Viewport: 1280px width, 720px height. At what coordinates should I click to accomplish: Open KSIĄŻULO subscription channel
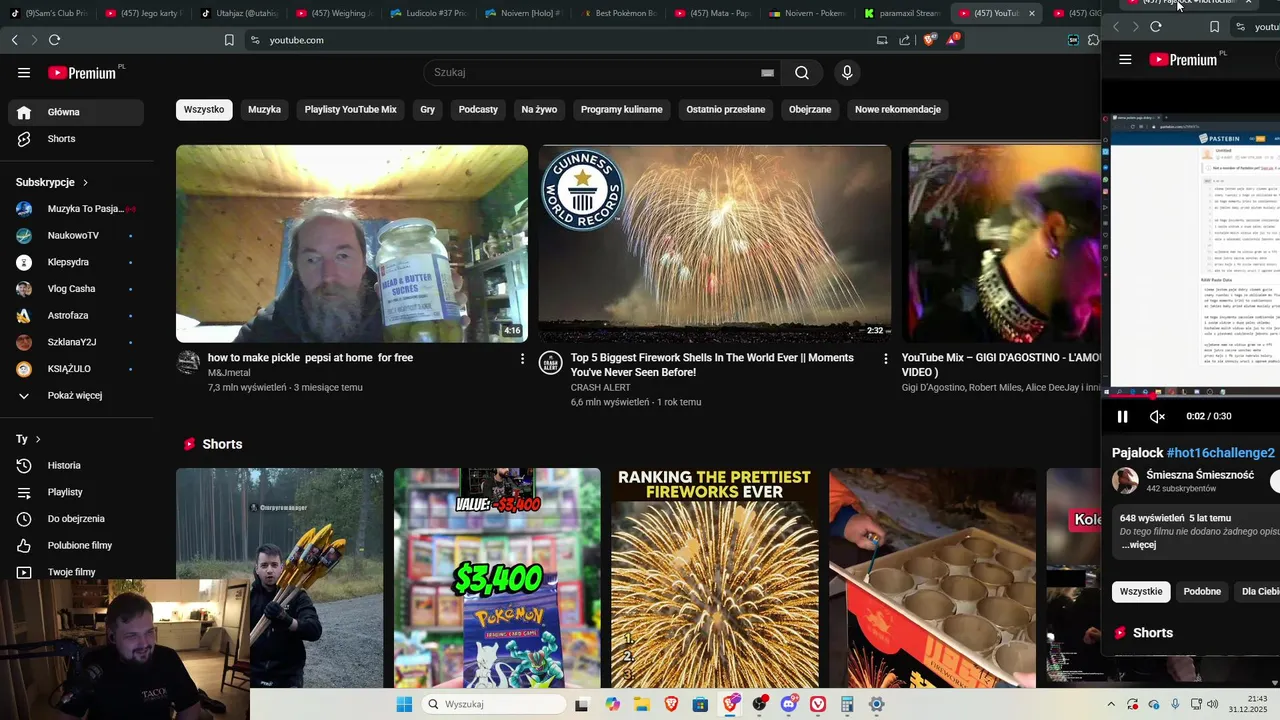[76, 369]
